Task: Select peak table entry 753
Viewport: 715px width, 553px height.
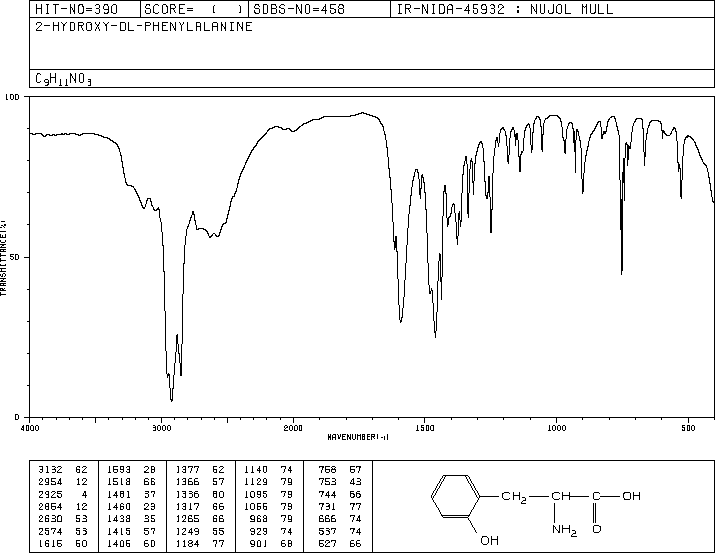Action: pyautogui.click(x=327, y=482)
